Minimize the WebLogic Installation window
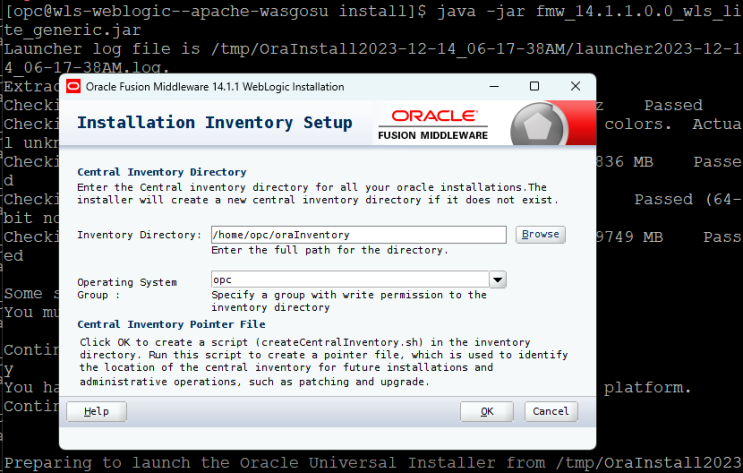 point(494,86)
